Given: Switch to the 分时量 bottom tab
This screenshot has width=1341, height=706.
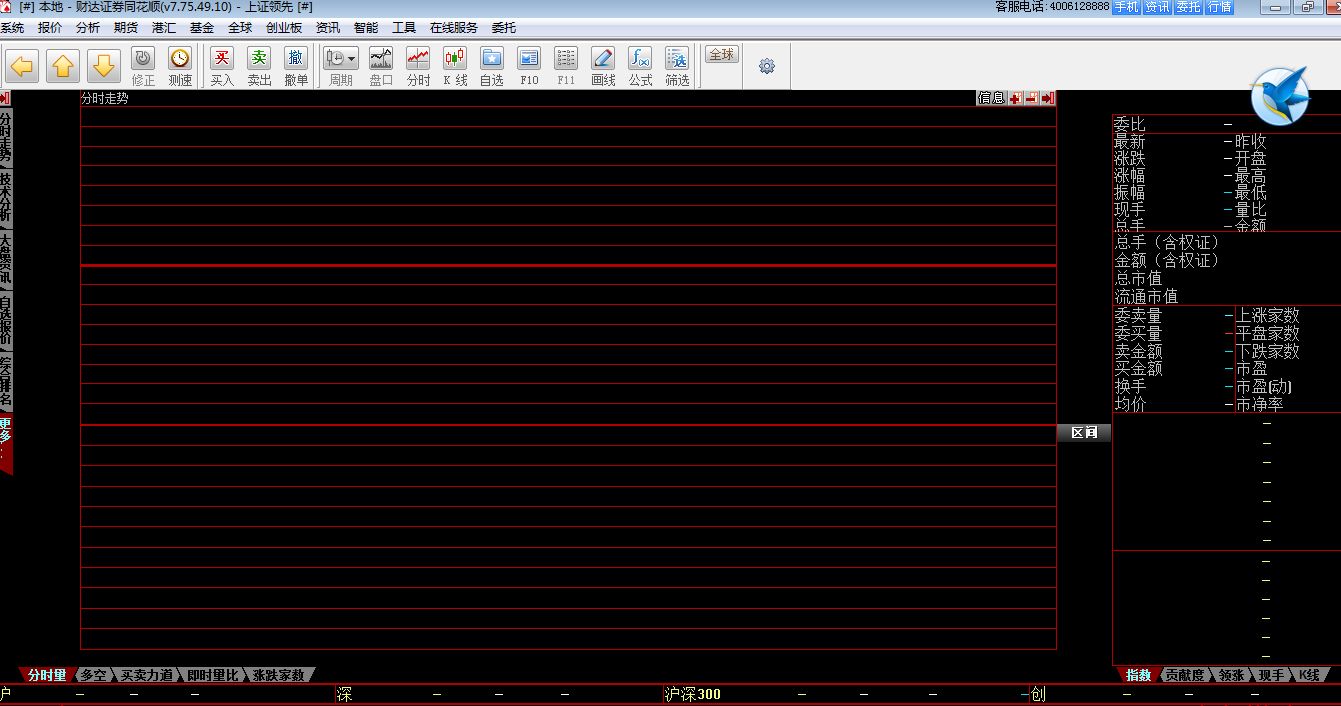Looking at the screenshot, I should point(46,675).
